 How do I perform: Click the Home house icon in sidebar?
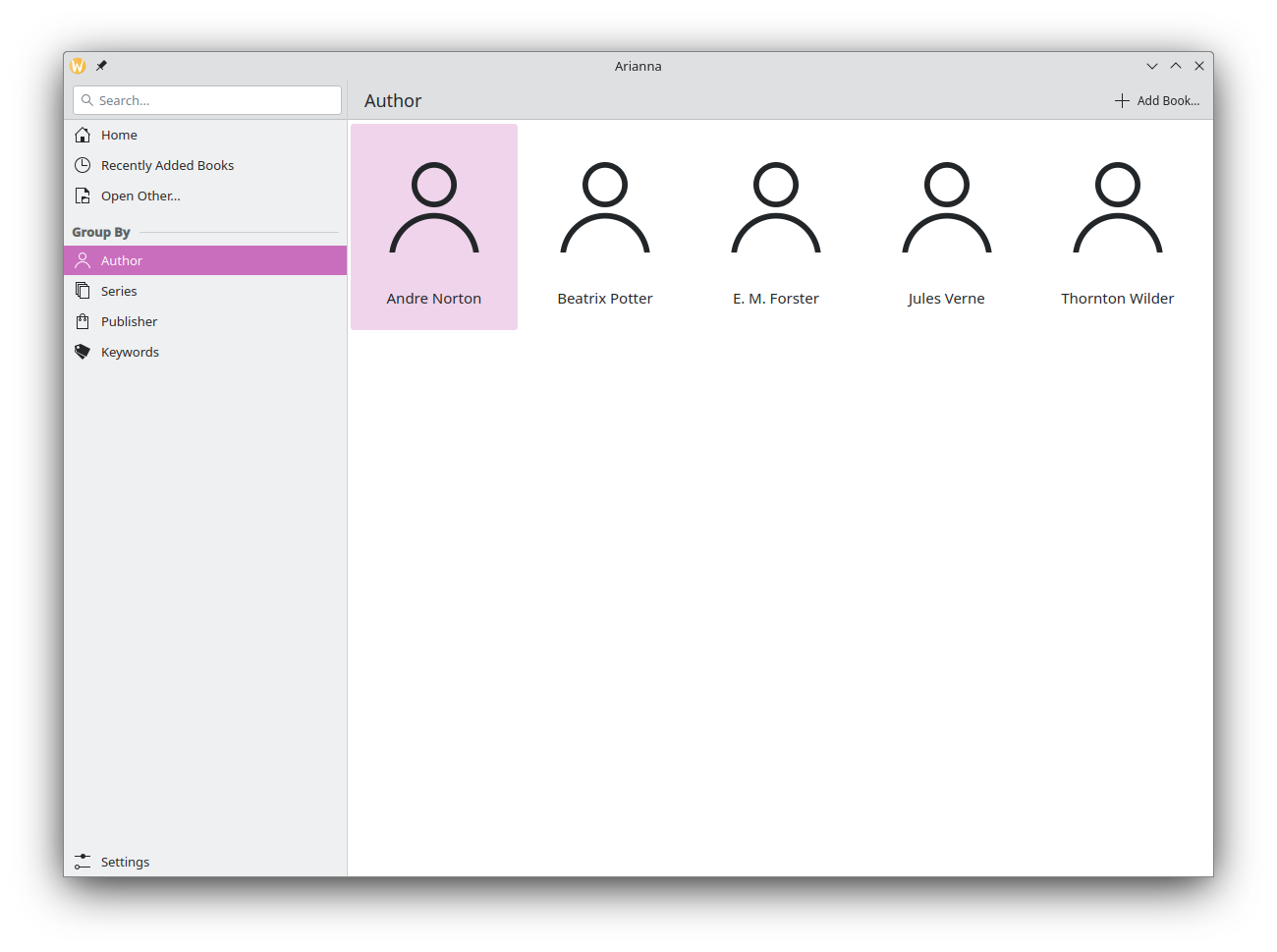click(x=83, y=135)
